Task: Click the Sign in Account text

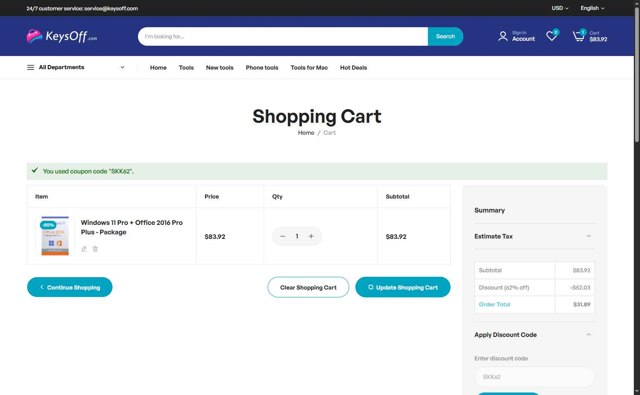Action: coord(523,36)
